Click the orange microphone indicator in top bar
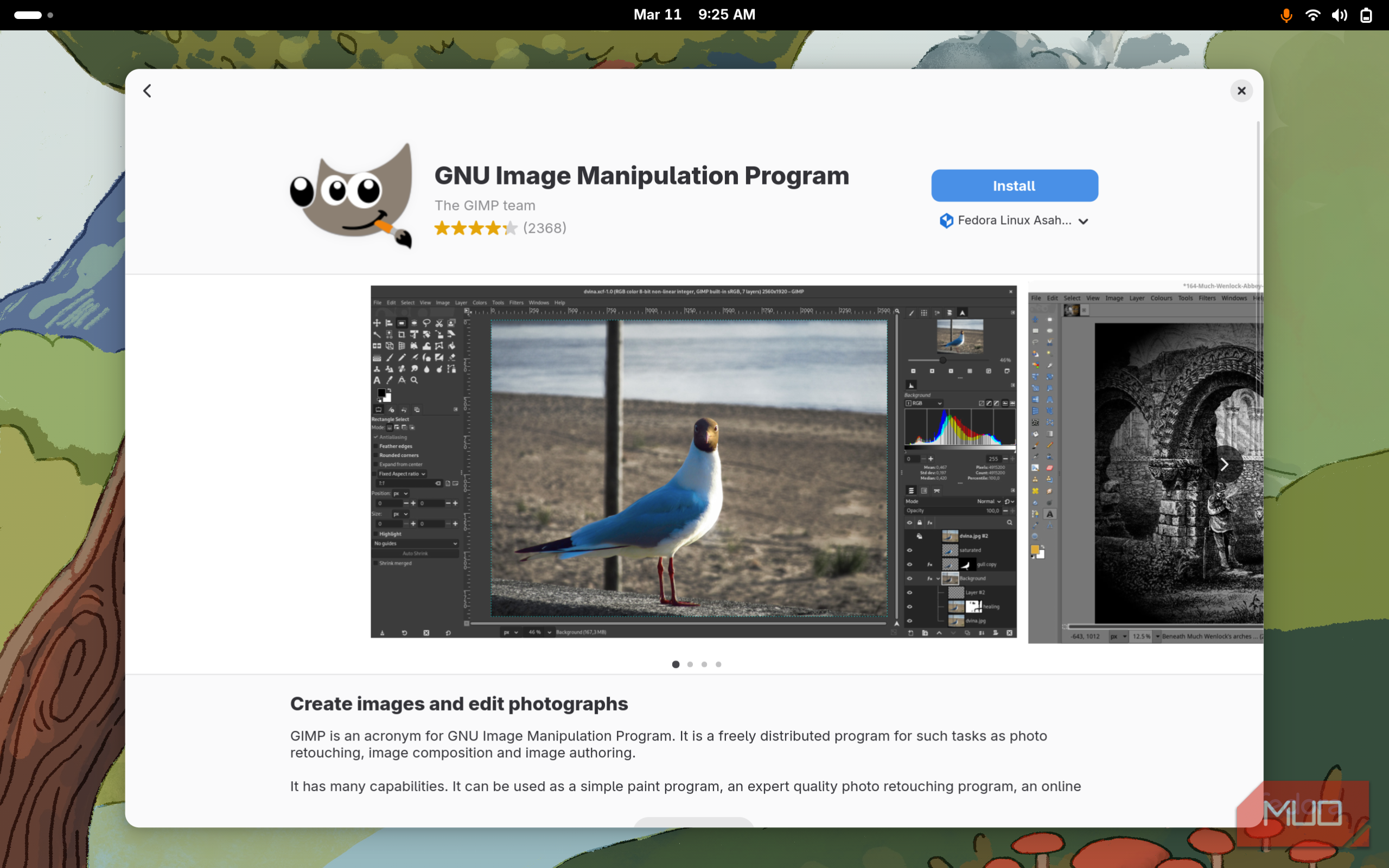Image resolution: width=1389 pixels, height=868 pixels. point(1286,16)
